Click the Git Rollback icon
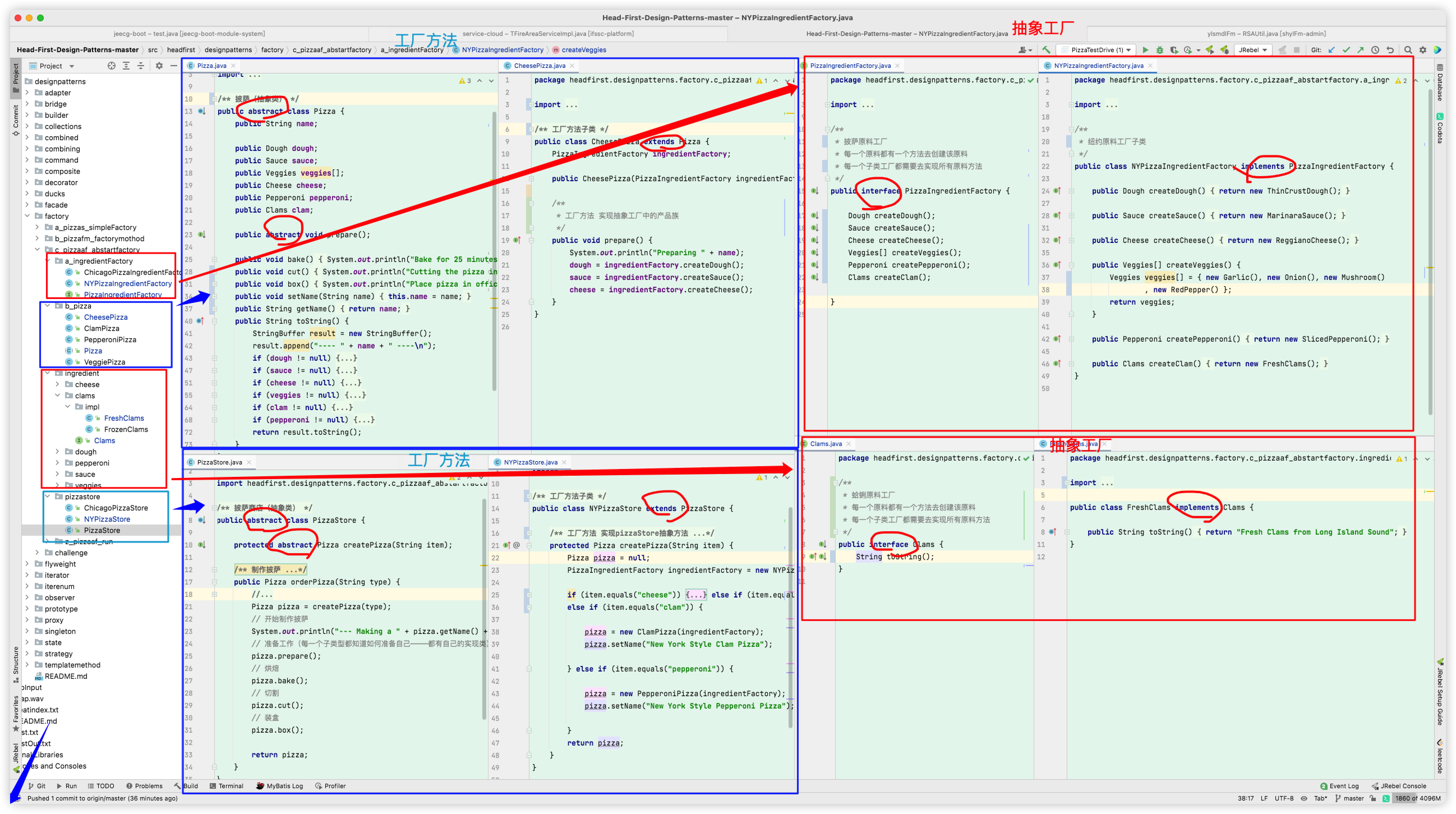This screenshot has width=1456, height=814. pos(1390,50)
